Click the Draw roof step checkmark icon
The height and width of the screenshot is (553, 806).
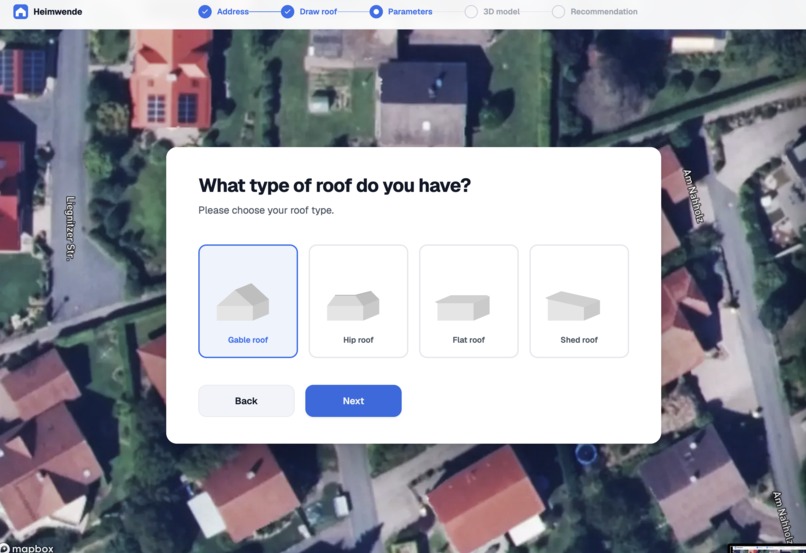(287, 11)
